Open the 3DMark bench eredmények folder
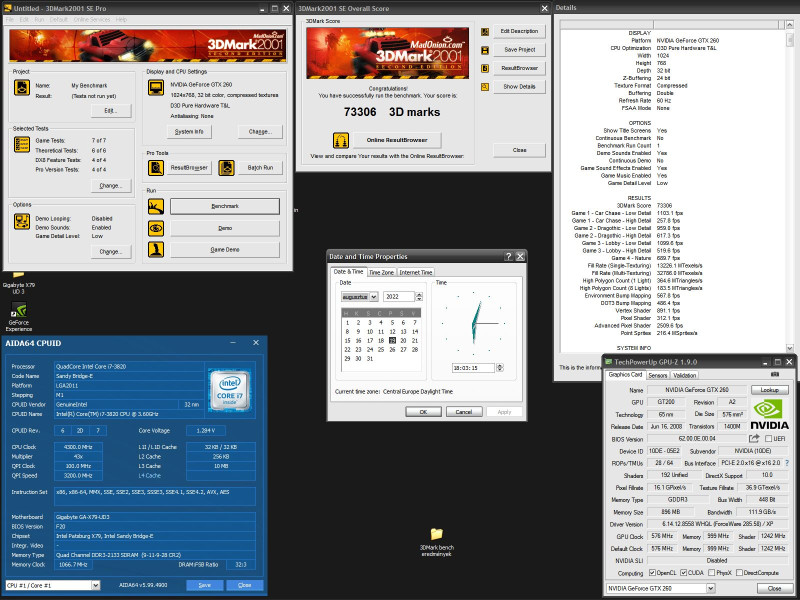 (x=437, y=542)
